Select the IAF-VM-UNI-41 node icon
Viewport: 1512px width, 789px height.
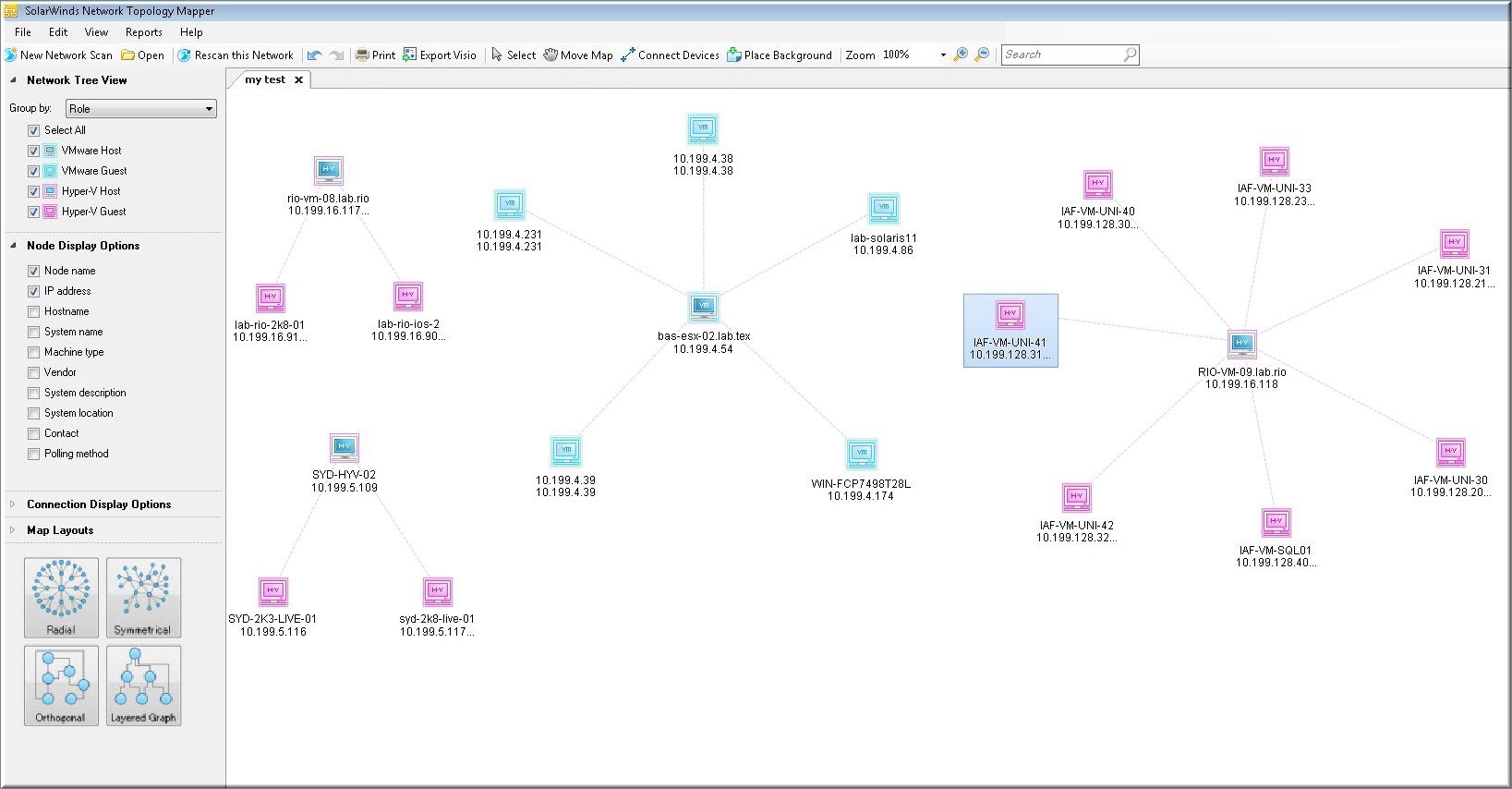click(1010, 314)
